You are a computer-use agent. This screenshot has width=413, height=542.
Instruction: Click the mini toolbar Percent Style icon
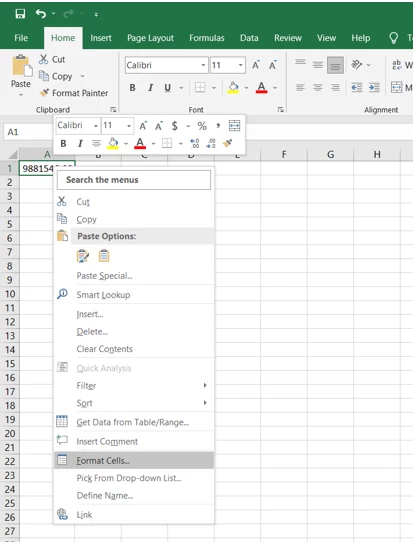click(x=202, y=126)
